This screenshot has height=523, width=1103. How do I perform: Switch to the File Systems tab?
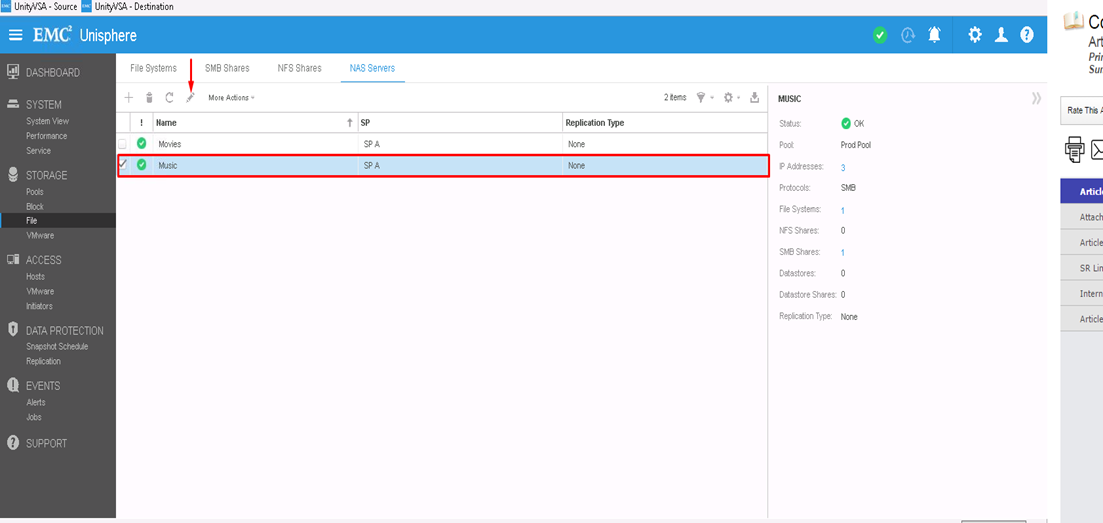coord(153,68)
